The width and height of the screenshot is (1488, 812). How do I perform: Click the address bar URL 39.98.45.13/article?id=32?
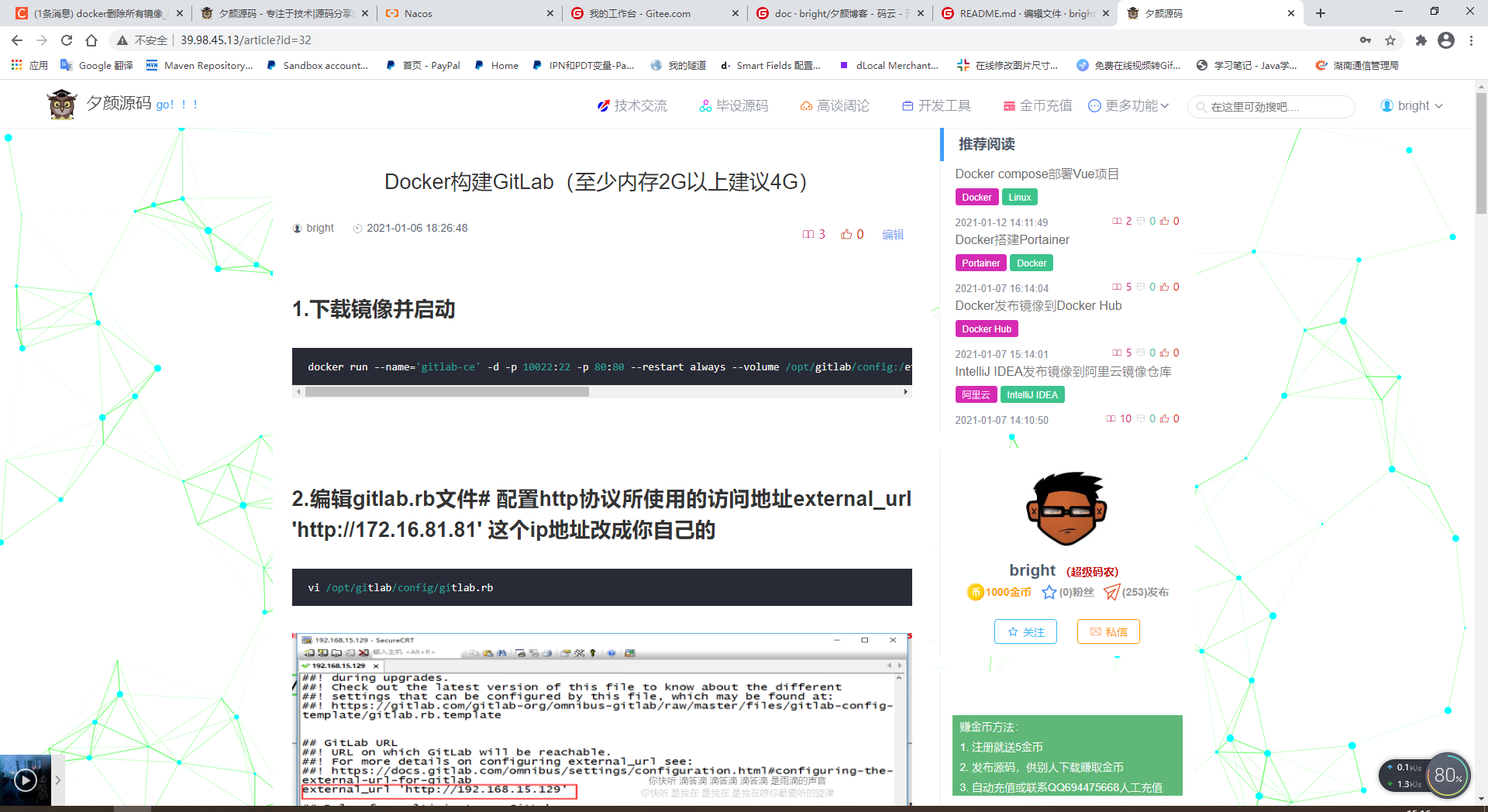click(x=246, y=40)
